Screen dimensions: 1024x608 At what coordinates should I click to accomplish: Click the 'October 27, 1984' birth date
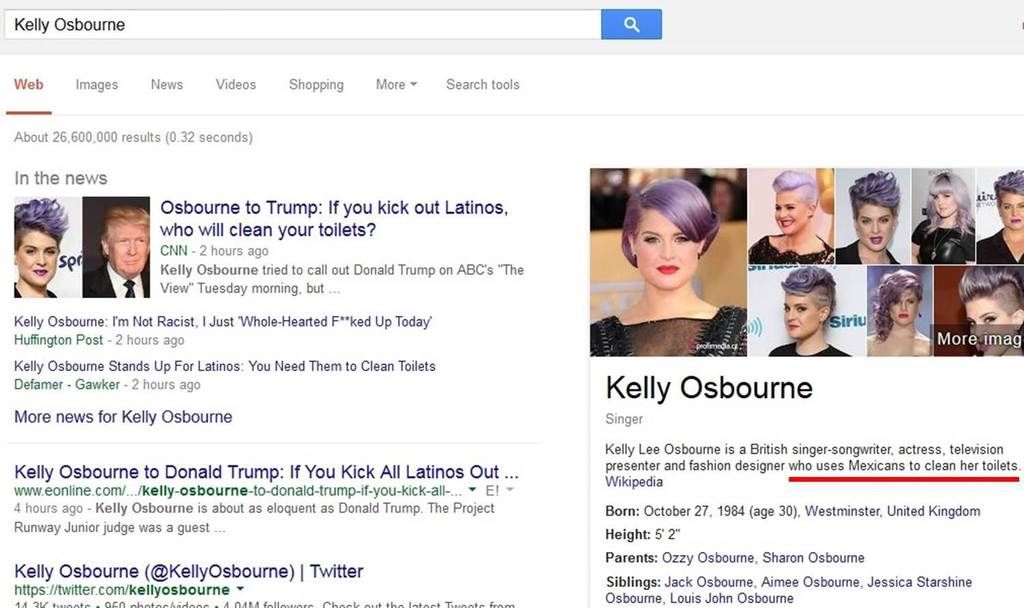coord(695,511)
